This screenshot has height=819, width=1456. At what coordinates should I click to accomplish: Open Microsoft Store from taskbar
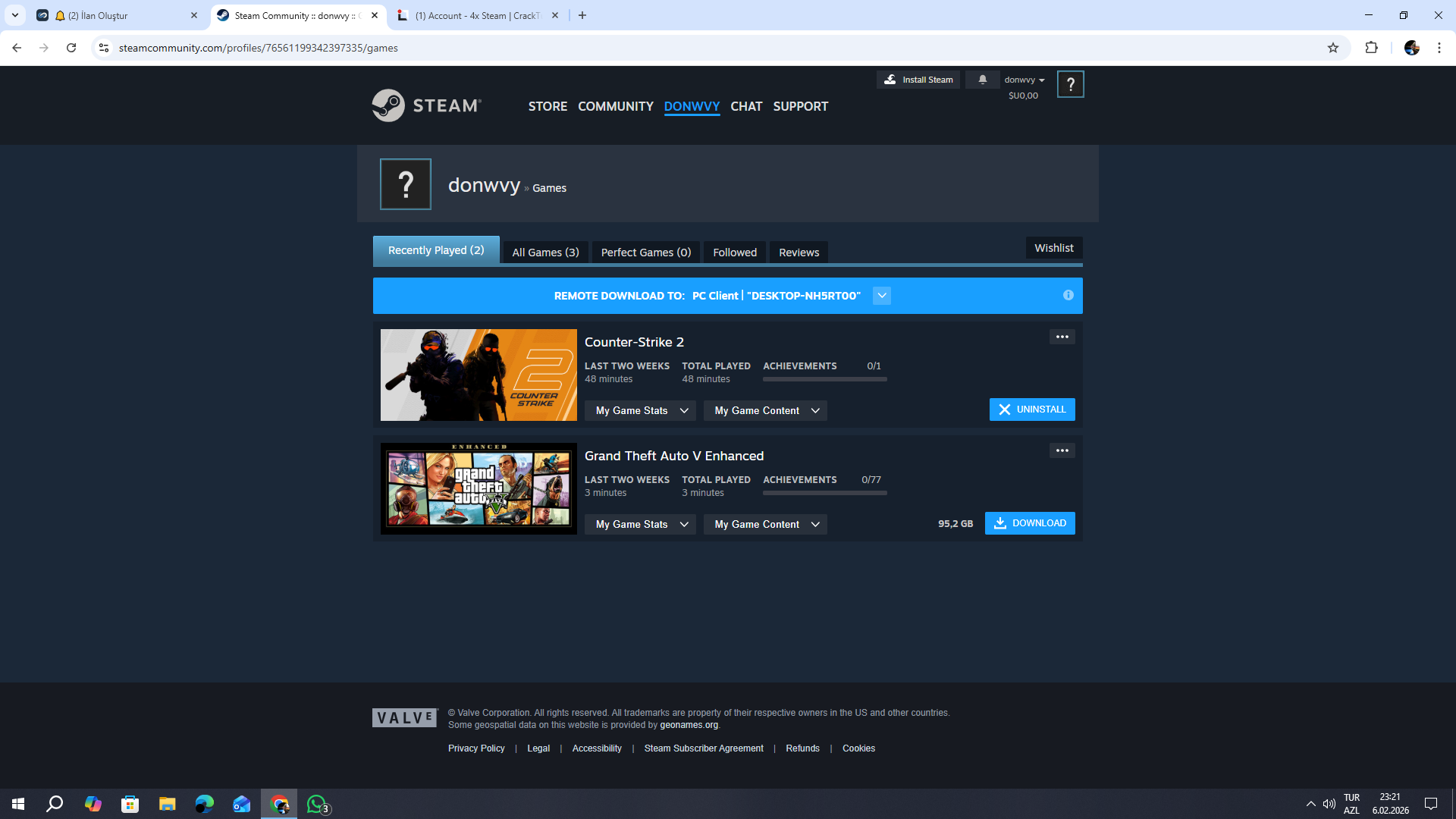(130, 804)
